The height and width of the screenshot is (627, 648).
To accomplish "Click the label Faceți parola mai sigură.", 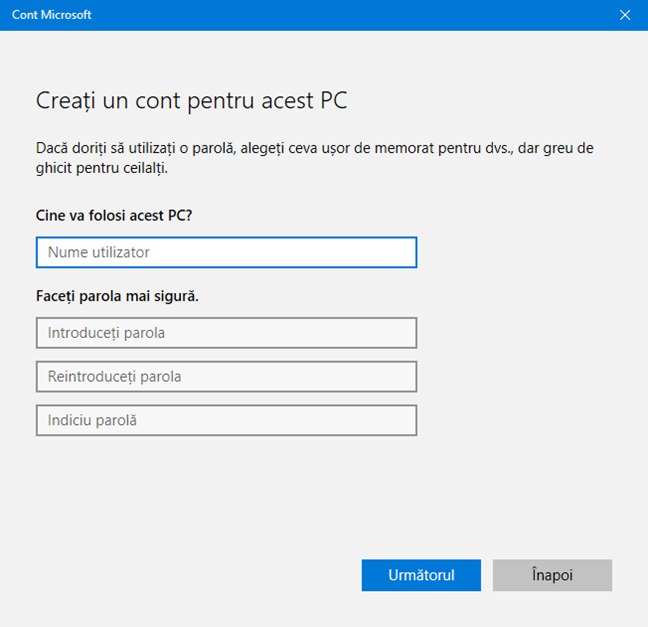I will click(x=117, y=296).
